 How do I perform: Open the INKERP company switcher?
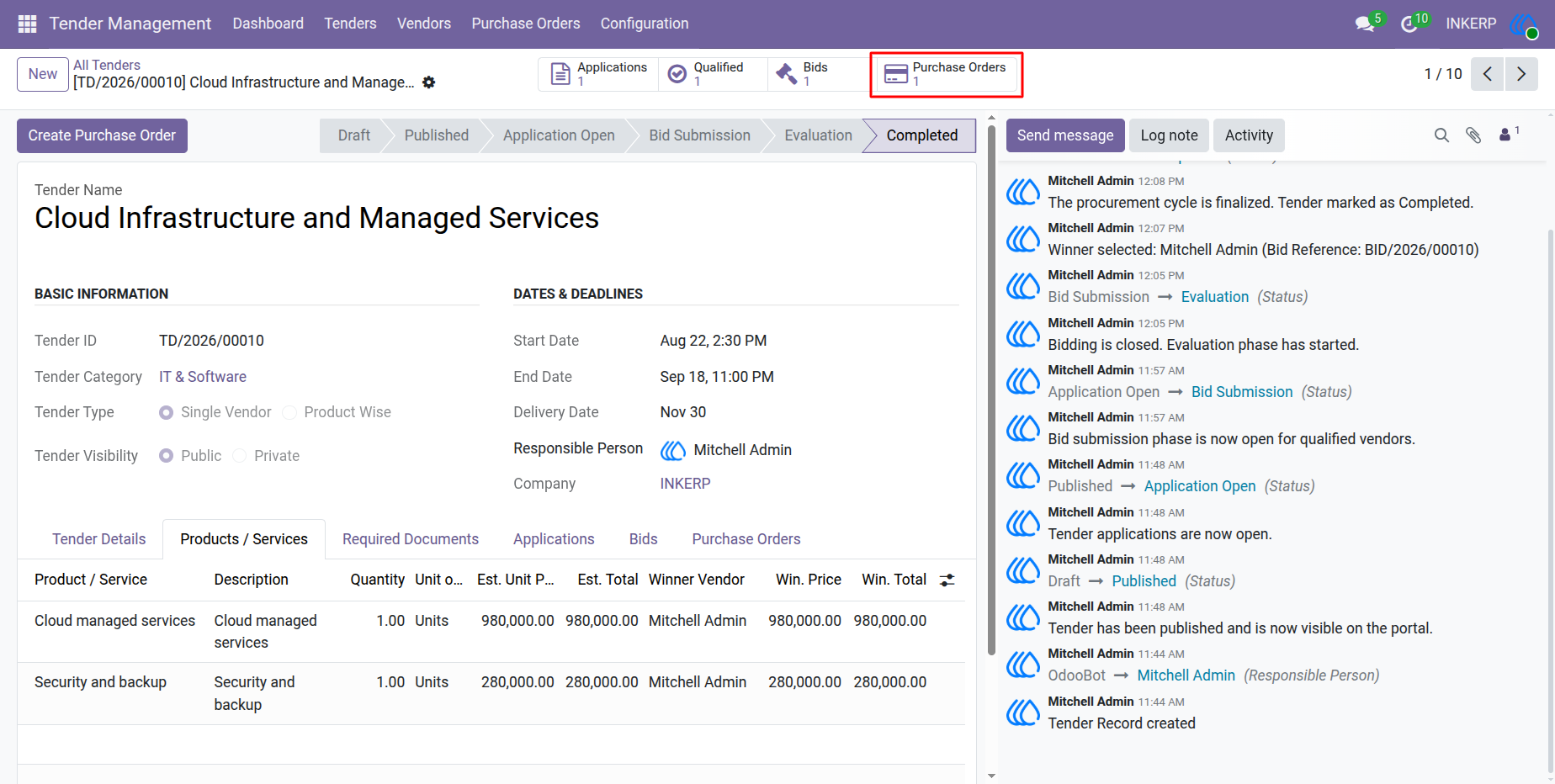click(x=1471, y=24)
